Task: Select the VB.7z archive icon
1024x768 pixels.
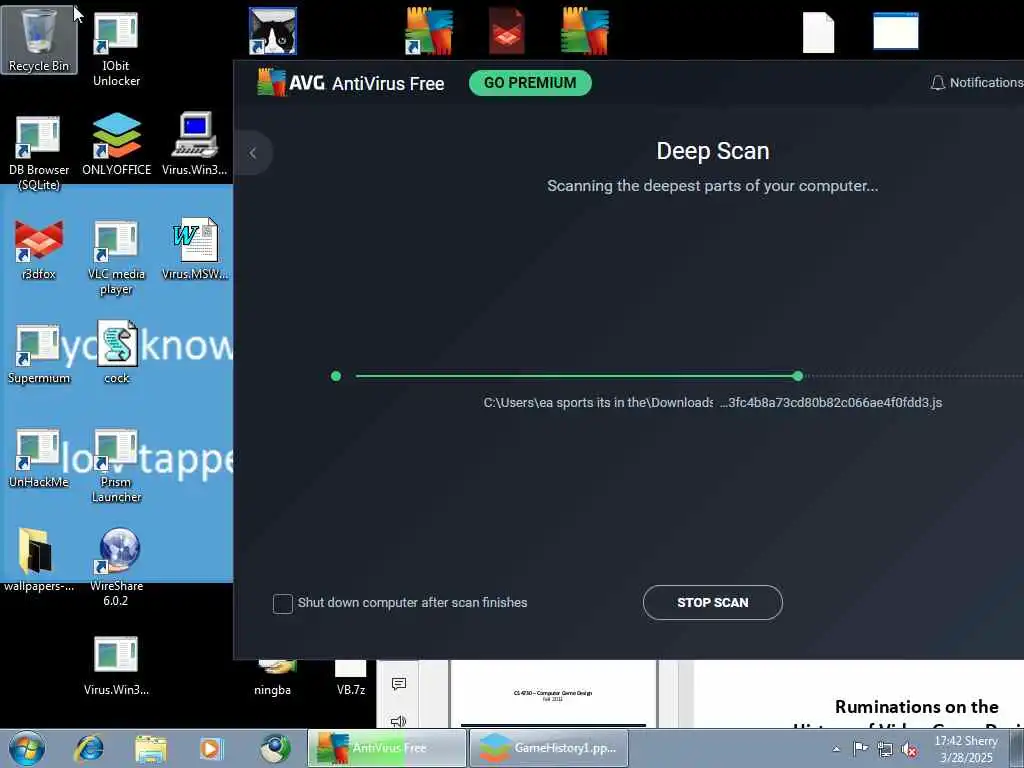Action: point(351,679)
